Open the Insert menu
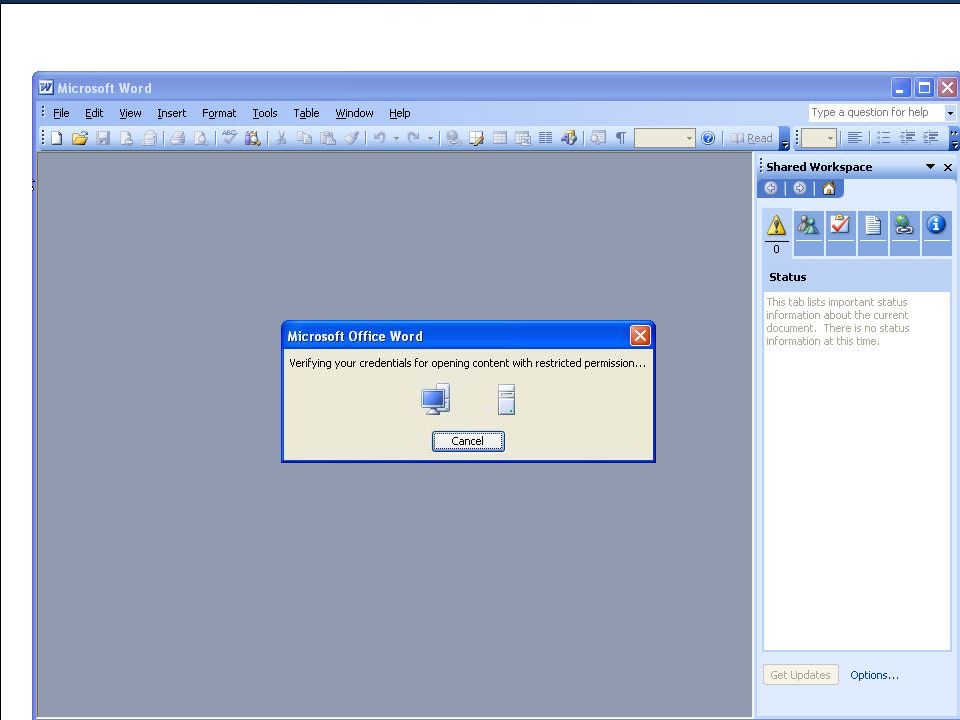 (x=171, y=113)
